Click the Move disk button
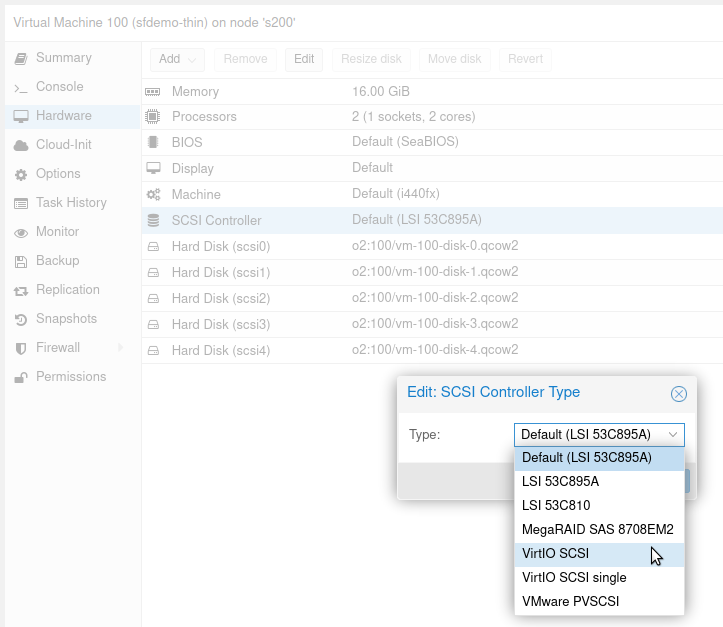The image size is (723, 627). 455,59
